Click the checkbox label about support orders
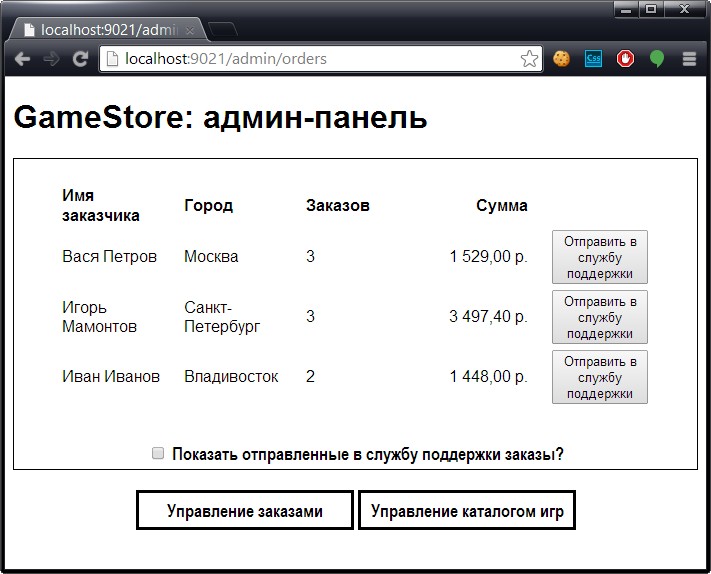The image size is (711, 574). pyautogui.click(x=368, y=454)
